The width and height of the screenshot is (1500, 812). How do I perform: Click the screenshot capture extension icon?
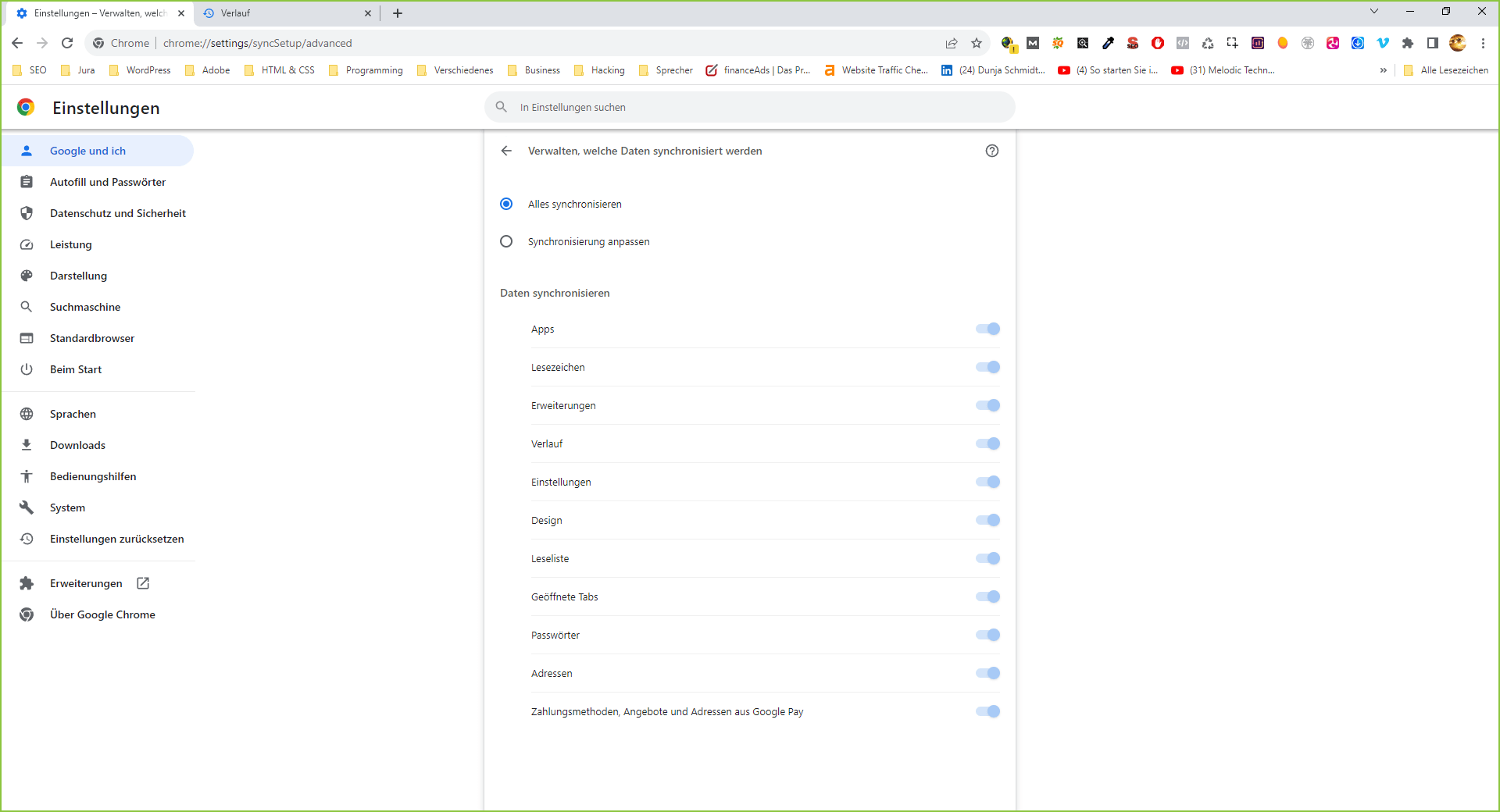coord(1232,43)
